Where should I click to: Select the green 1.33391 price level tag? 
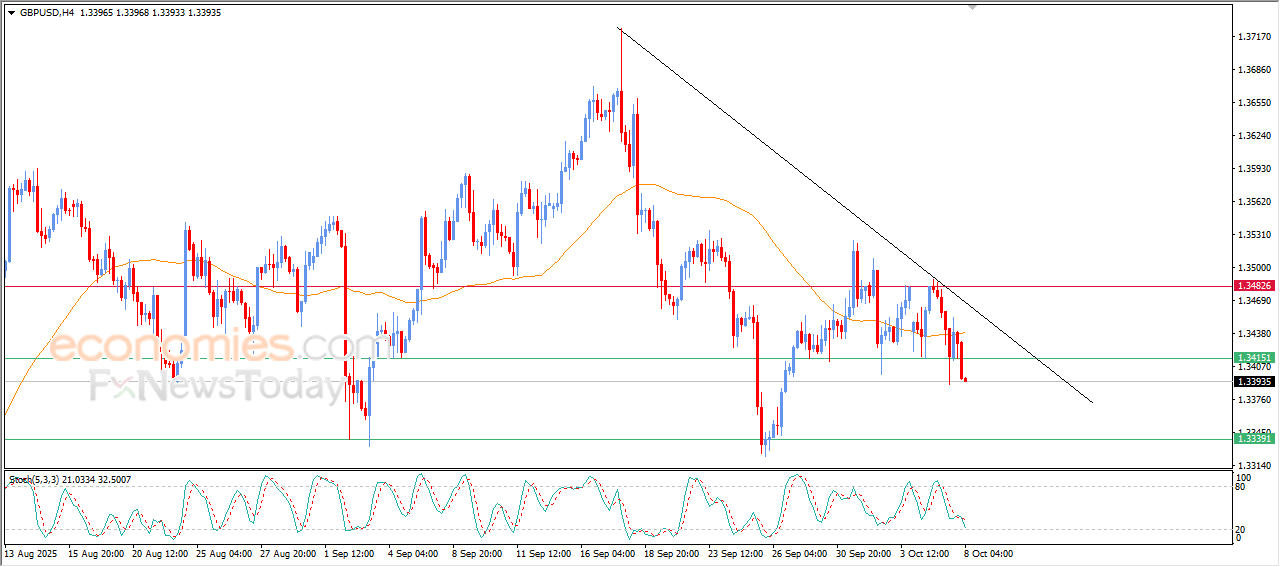(x=1253, y=439)
